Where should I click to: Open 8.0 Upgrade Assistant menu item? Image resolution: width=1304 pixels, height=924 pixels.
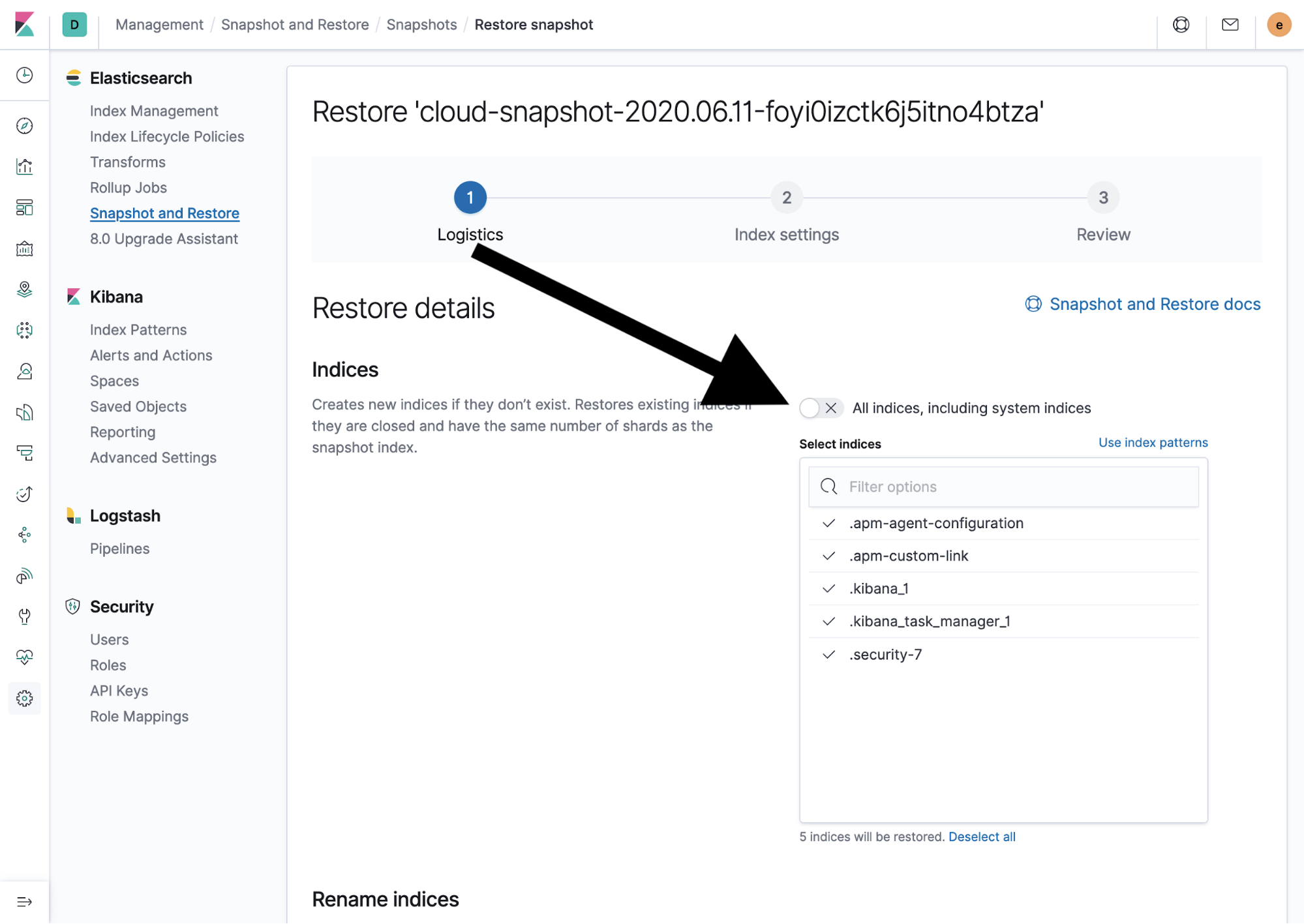pos(164,239)
